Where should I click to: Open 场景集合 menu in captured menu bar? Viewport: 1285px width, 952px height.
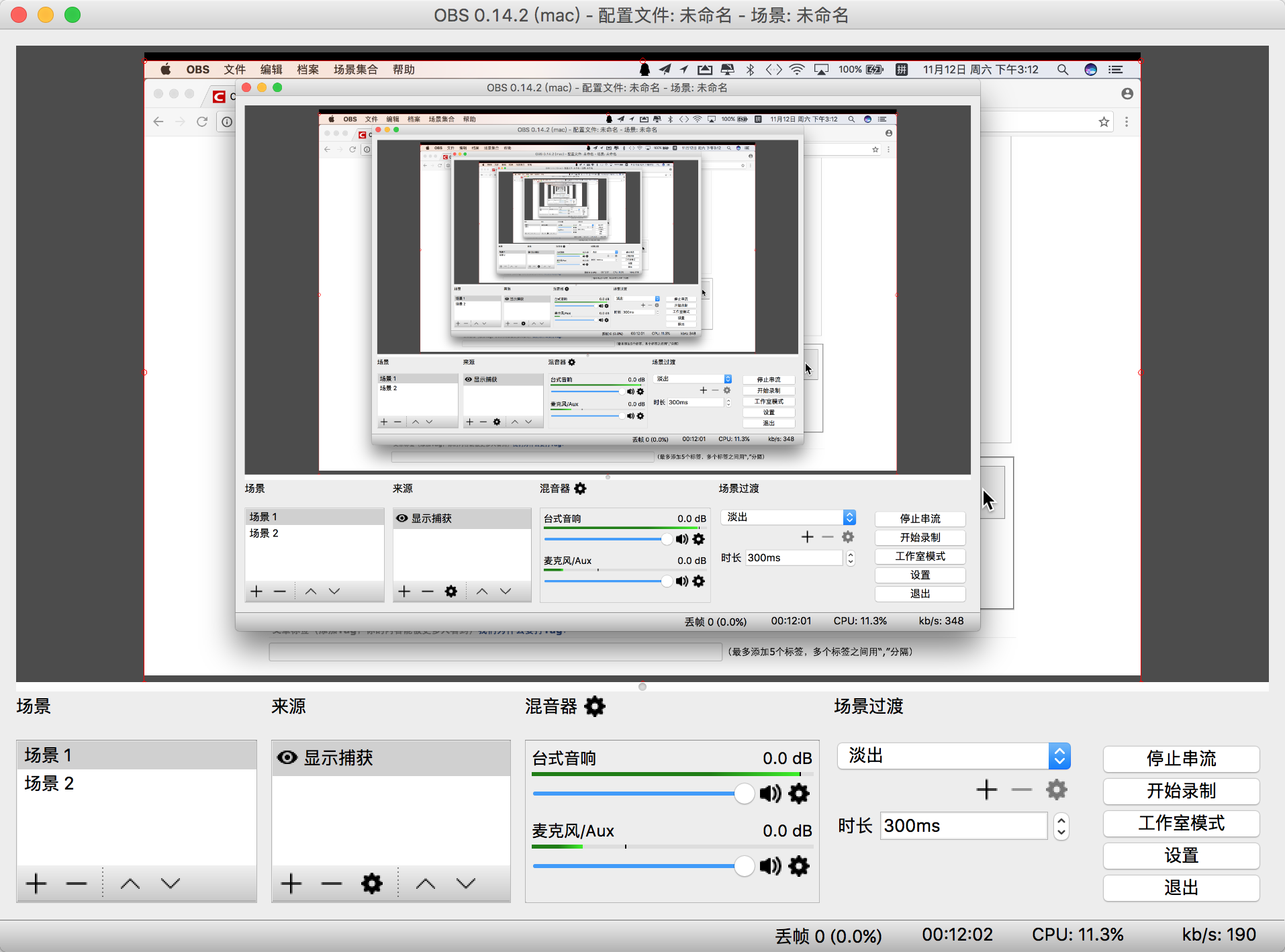pos(356,69)
